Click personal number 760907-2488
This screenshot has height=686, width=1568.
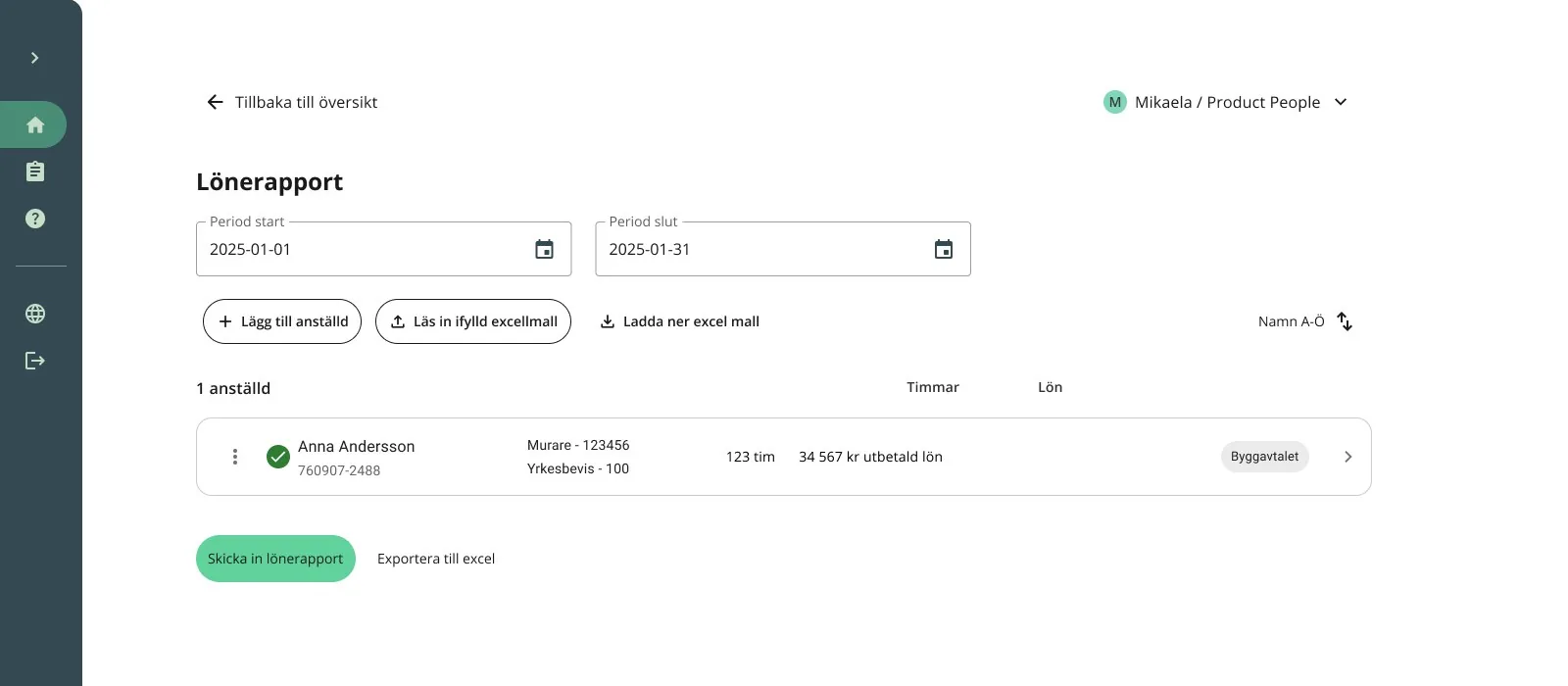tap(339, 470)
